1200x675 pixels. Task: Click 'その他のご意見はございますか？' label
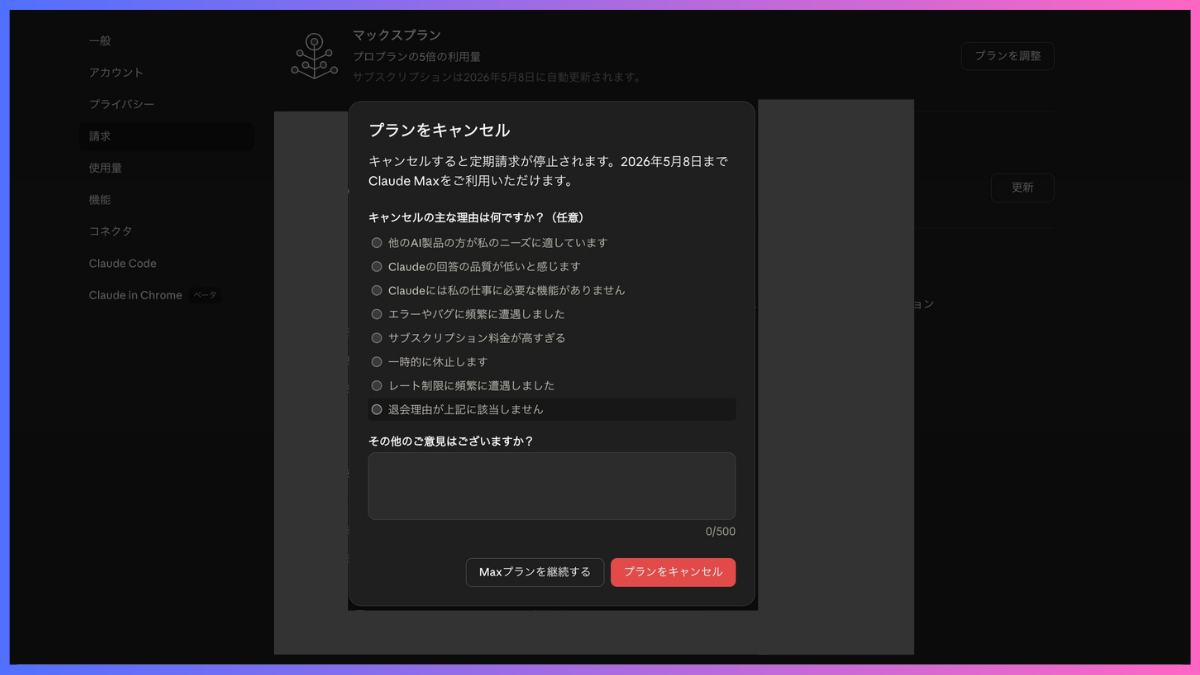(x=451, y=441)
